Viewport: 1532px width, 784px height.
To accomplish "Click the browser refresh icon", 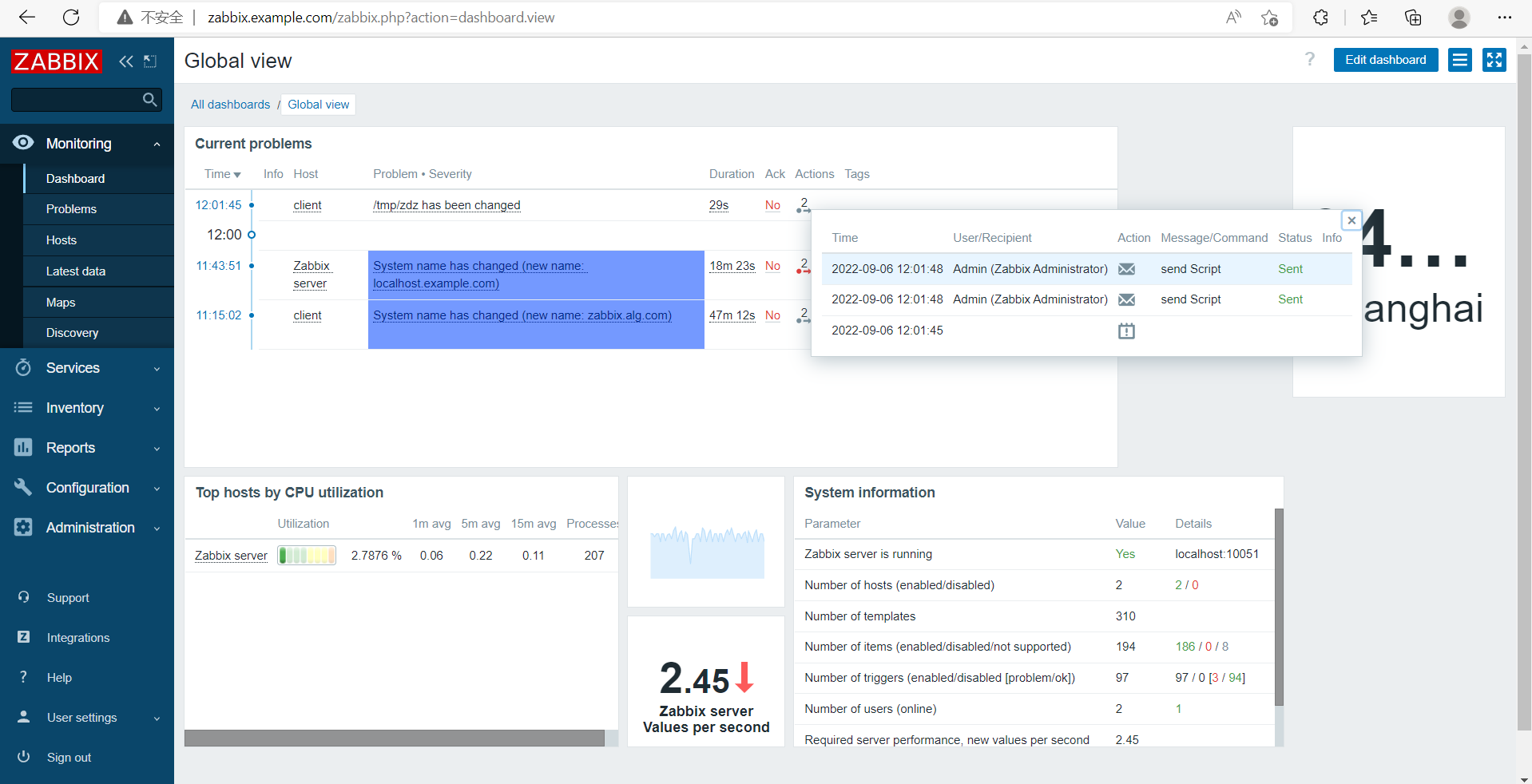I will (71, 18).
